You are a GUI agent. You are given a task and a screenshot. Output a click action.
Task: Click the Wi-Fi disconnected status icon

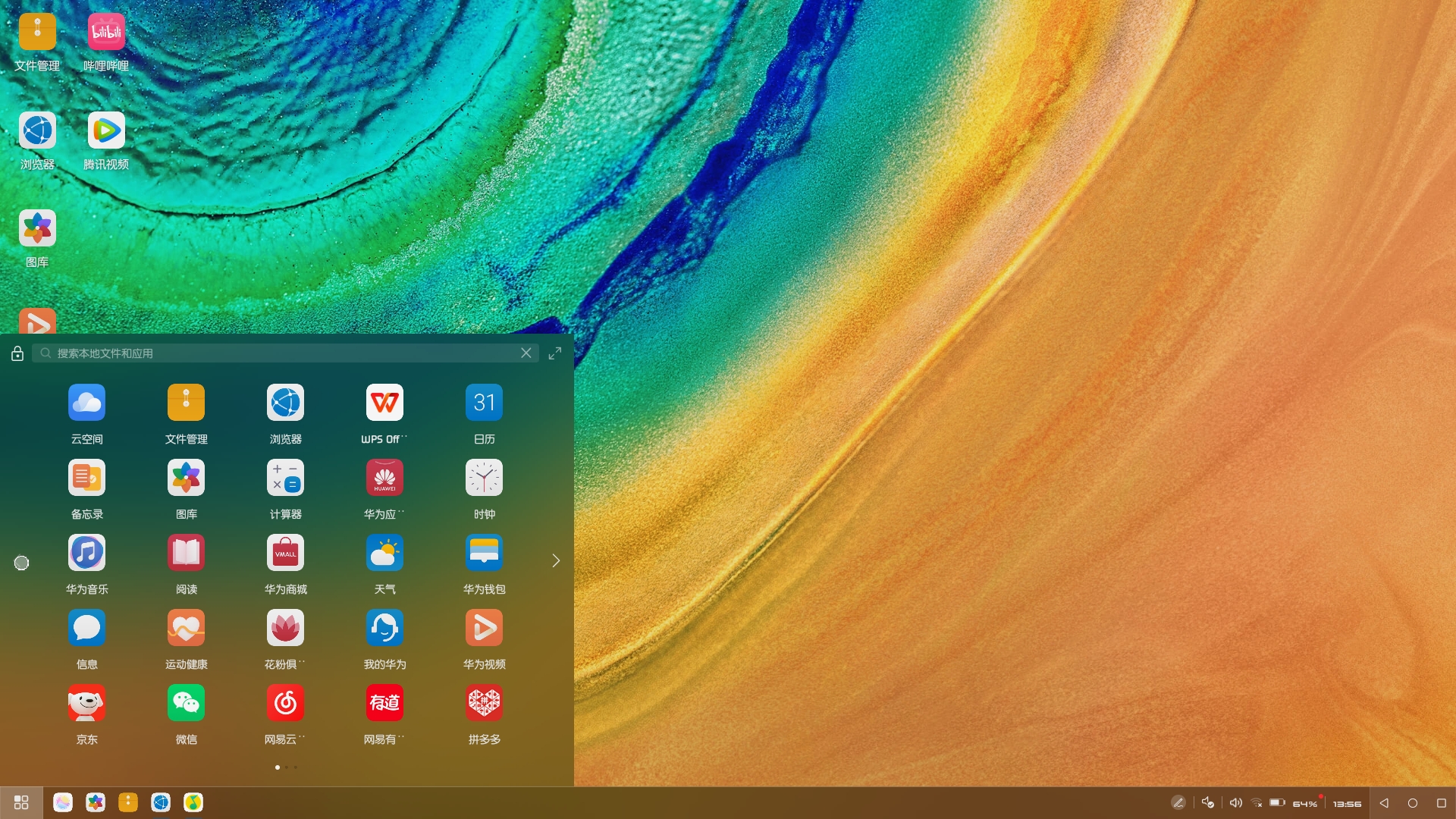(1257, 802)
